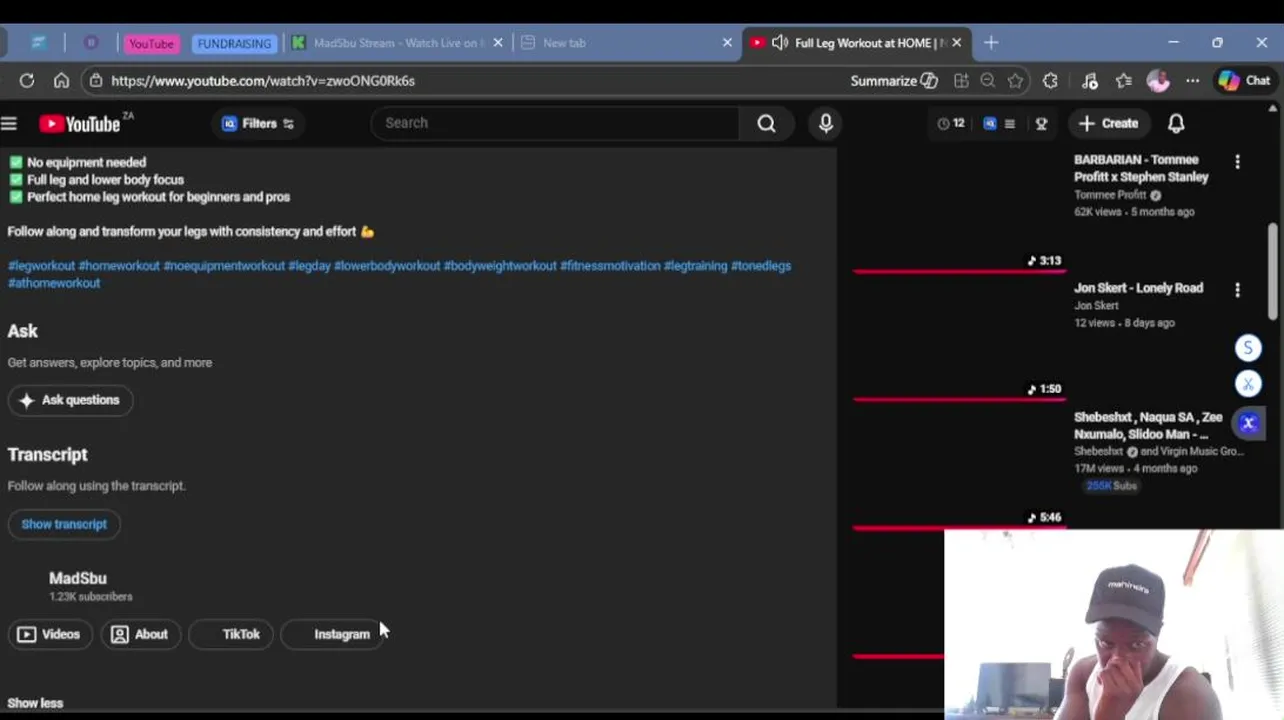The image size is (1284, 720).
Task: Focus the YouTube search field
Action: (x=555, y=123)
